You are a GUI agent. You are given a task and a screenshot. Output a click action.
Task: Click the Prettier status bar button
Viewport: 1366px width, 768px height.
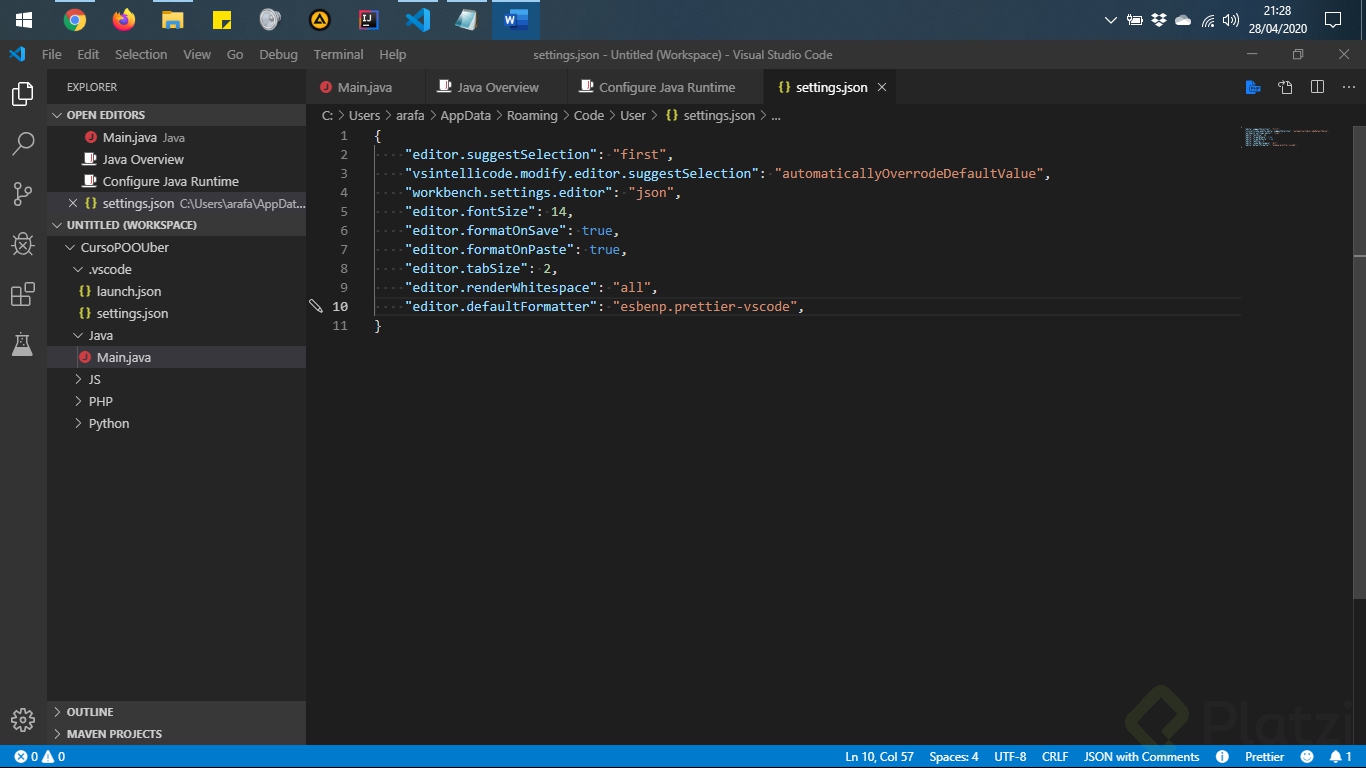point(1264,757)
